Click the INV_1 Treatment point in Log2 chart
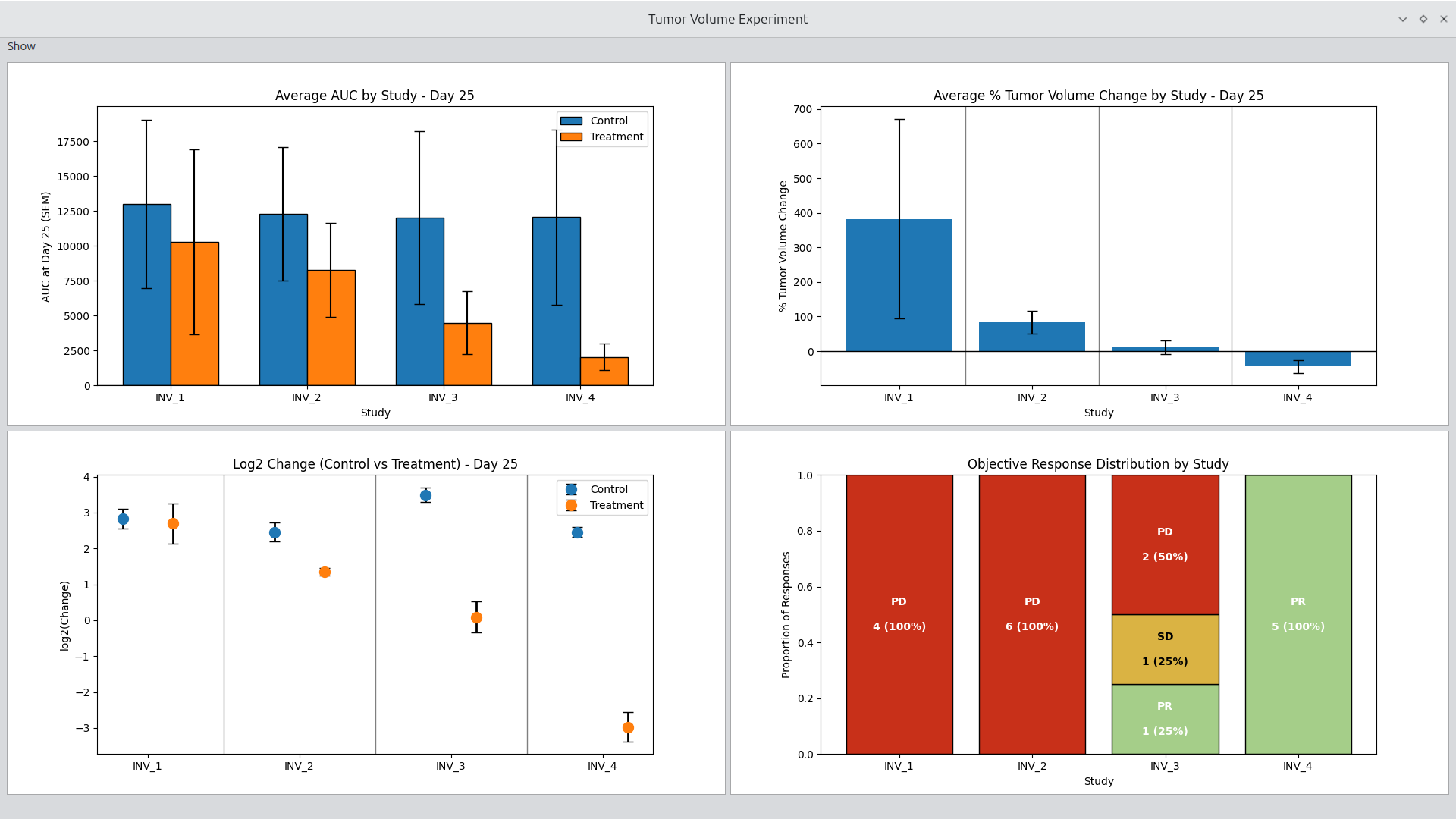Screen dimensions: 1456x819 (173, 524)
